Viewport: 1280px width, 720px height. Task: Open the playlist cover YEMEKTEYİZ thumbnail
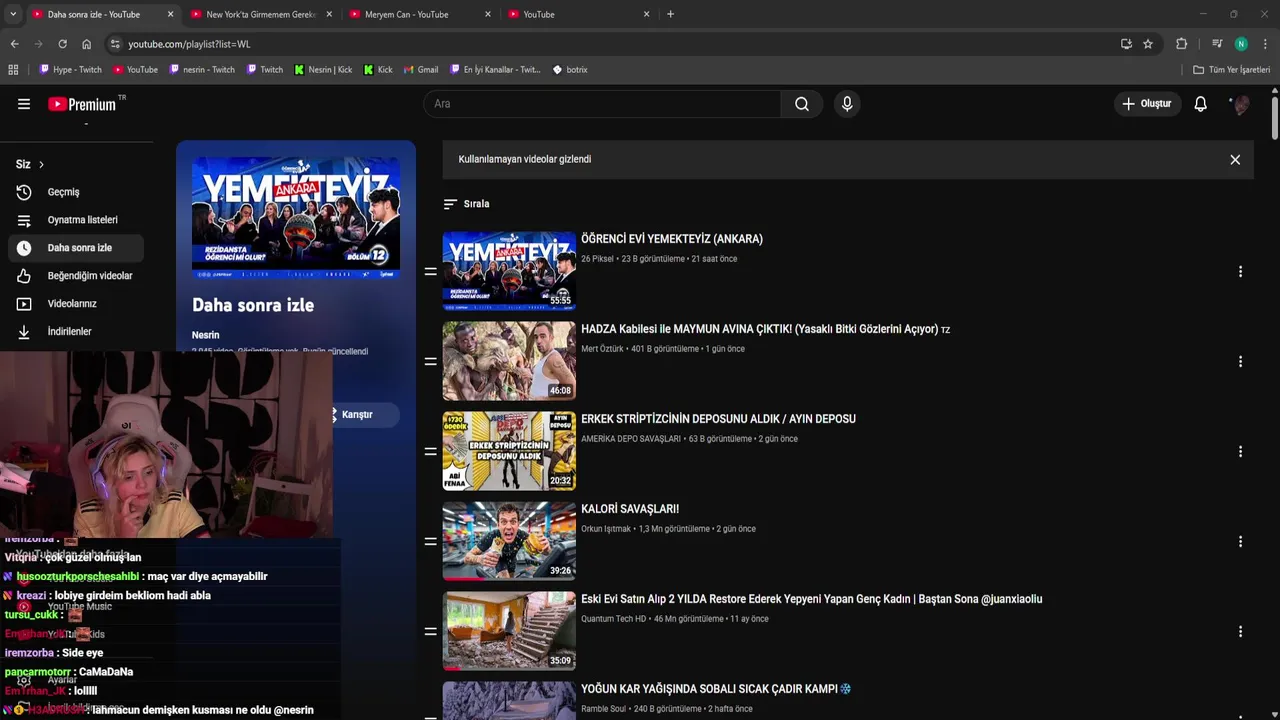click(296, 216)
